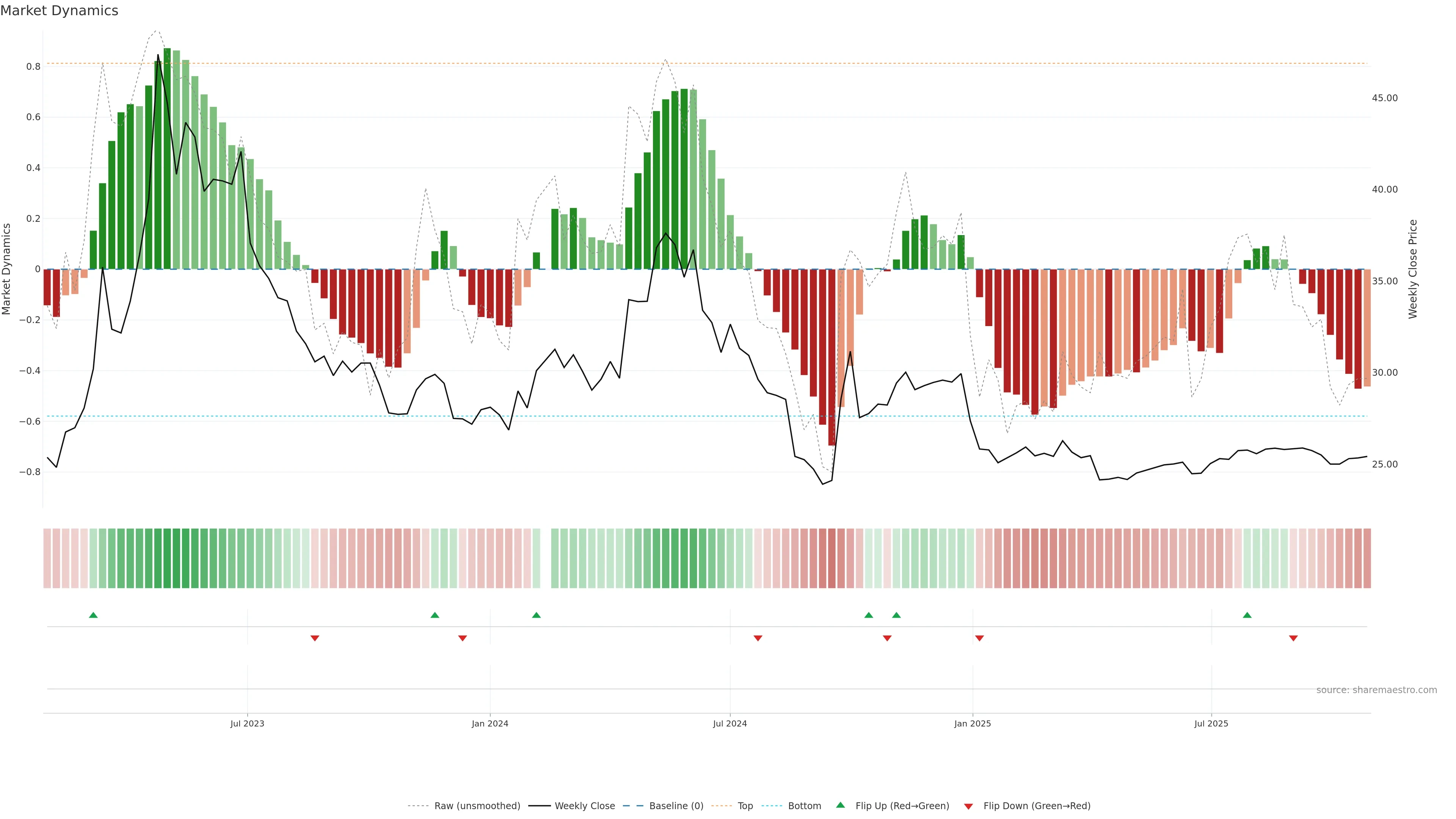The image size is (1456, 819).
Task: Click the rightmost red Flip Down triangle marker
Action: [1293, 638]
